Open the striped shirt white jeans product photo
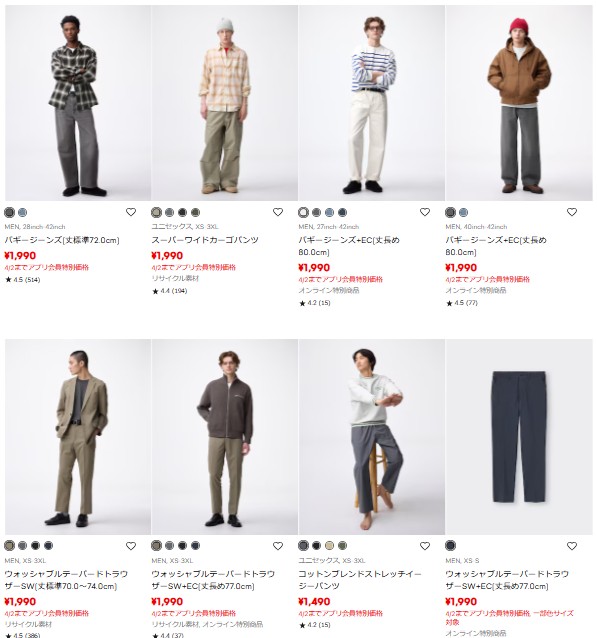 click(372, 103)
